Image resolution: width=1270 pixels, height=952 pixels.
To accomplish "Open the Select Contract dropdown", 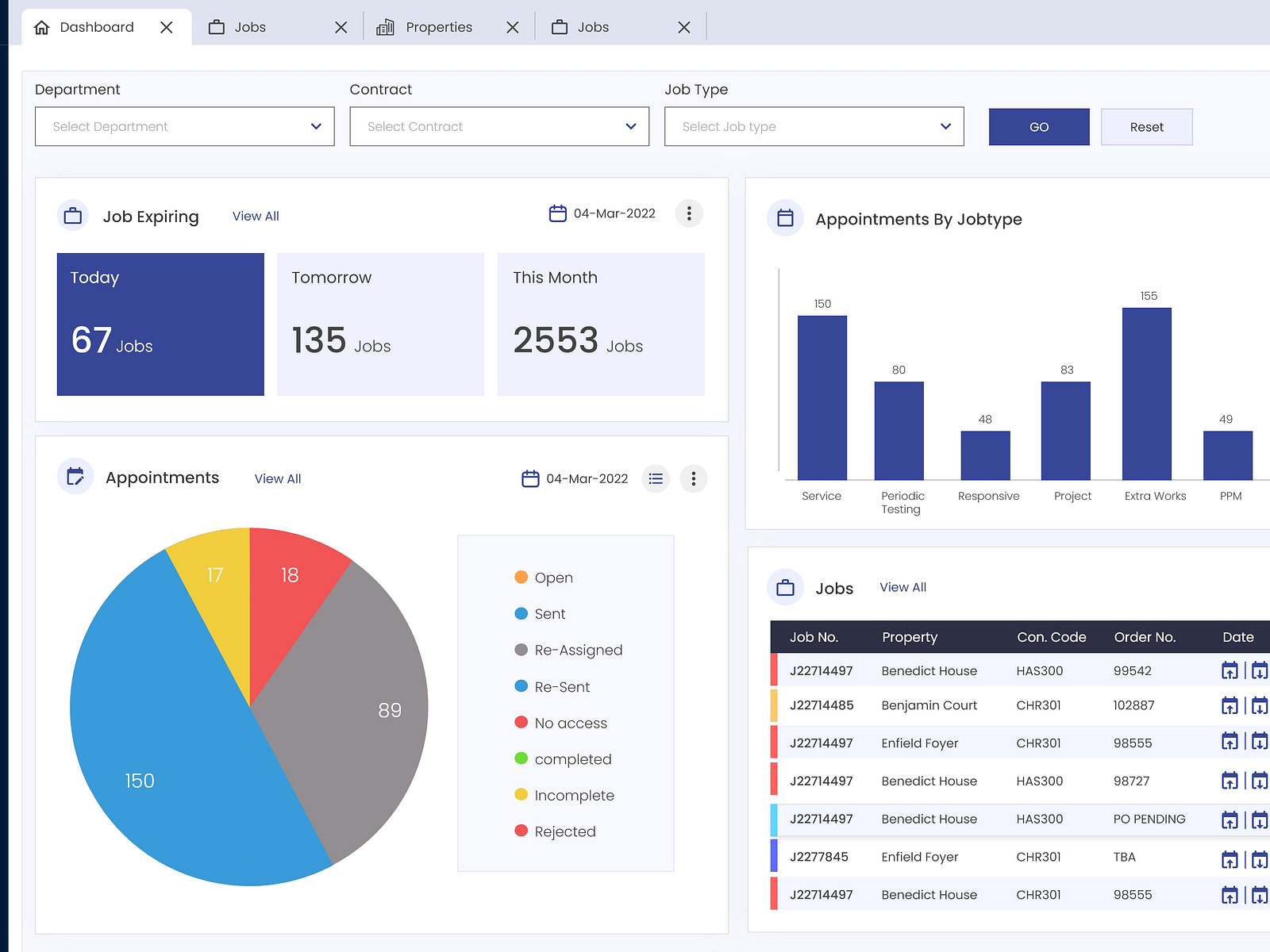I will [x=498, y=126].
